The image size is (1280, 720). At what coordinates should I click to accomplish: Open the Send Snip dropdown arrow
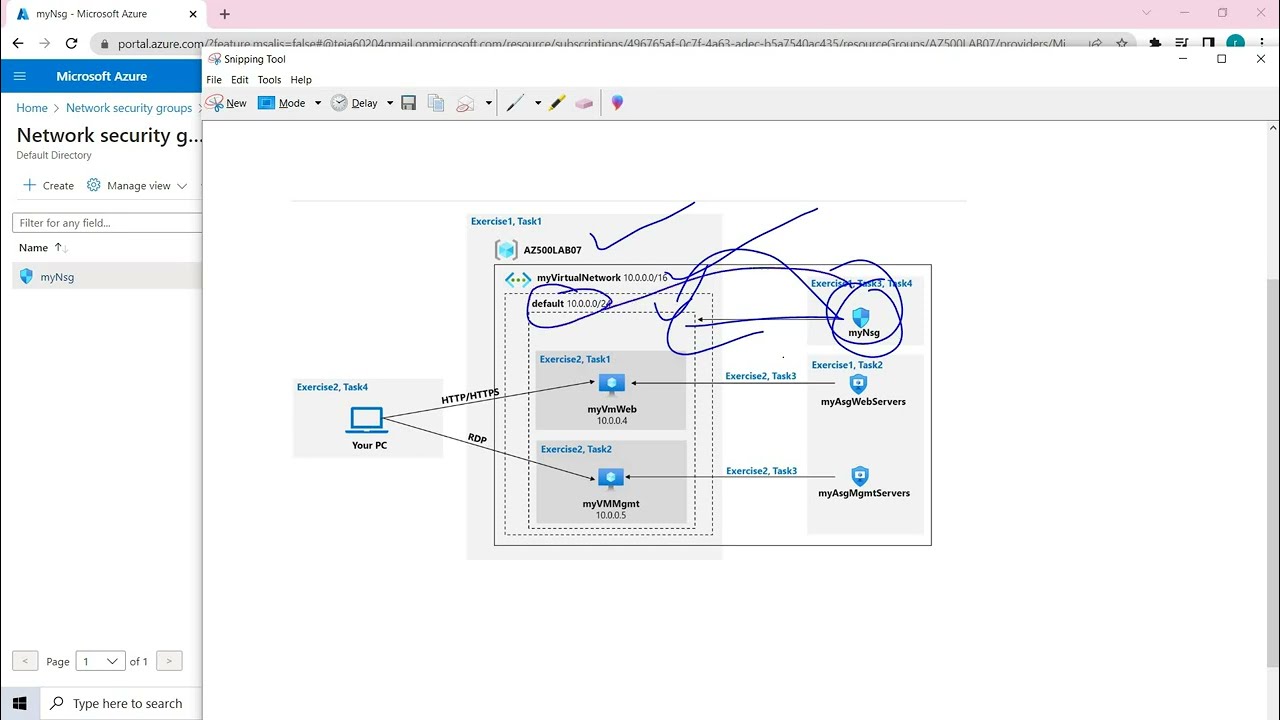coord(488,103)
